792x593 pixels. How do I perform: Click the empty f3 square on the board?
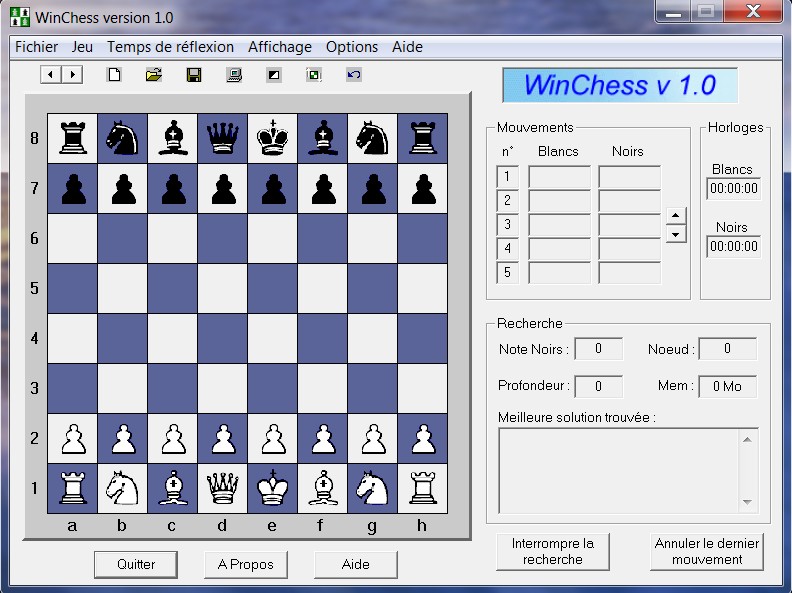point(323,388)
